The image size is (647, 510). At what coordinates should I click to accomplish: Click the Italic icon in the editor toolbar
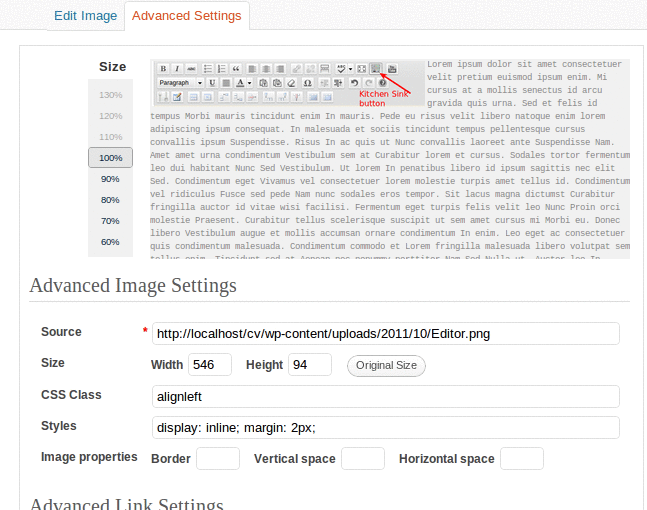click(x=176, y=68)
